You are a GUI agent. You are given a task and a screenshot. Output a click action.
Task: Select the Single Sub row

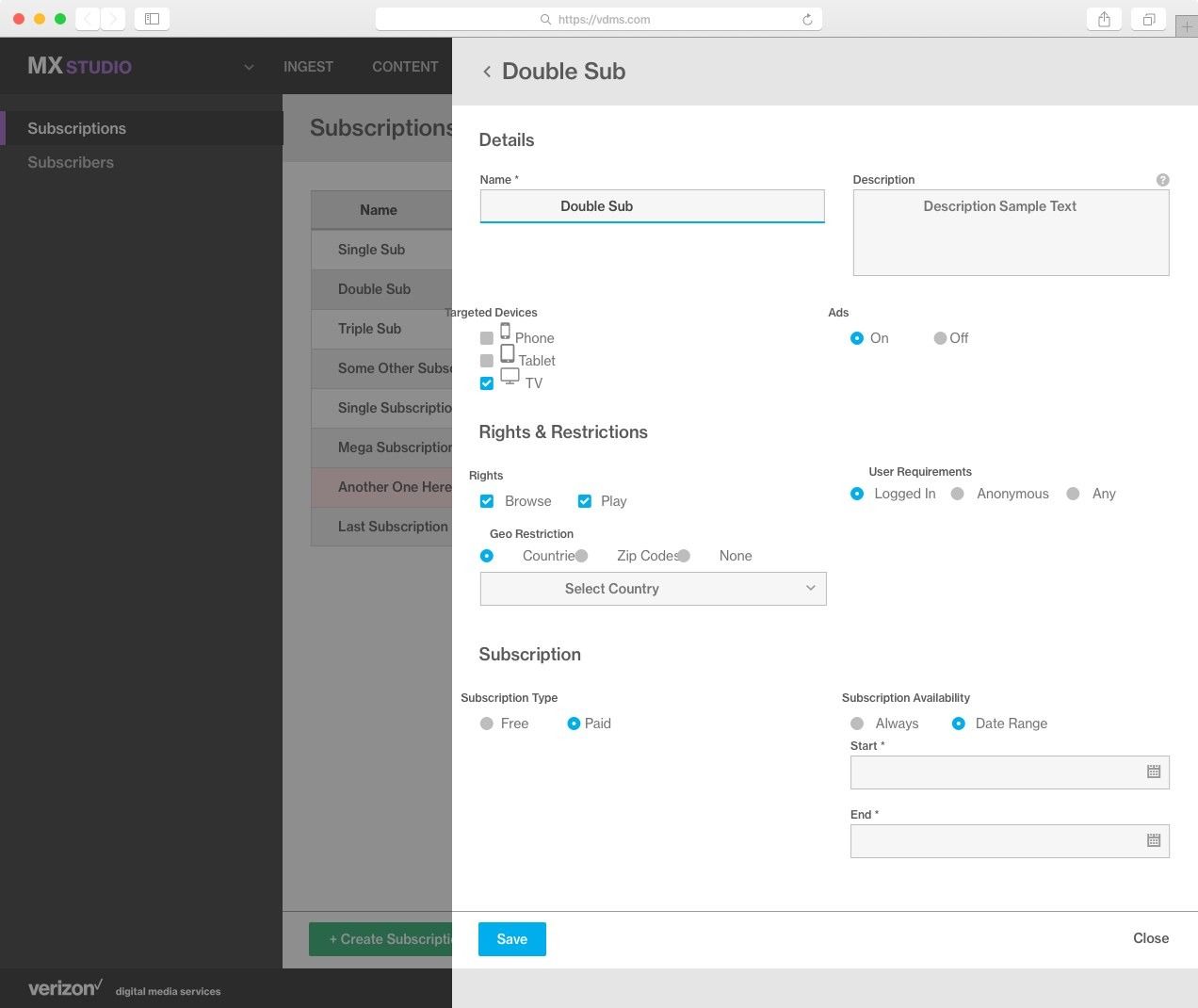click(381, 250)
